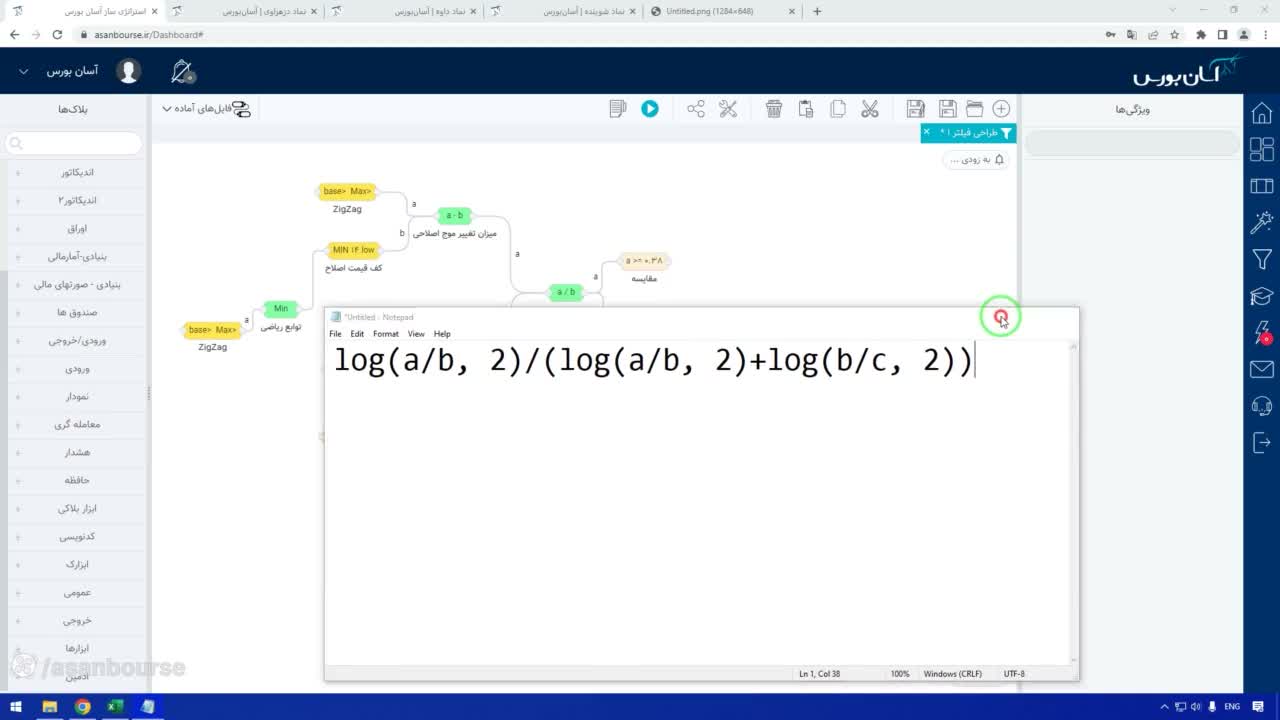This screenshot has width=1280, height=720.
Task: Select the green Min math function node
Action: (281, 308)
